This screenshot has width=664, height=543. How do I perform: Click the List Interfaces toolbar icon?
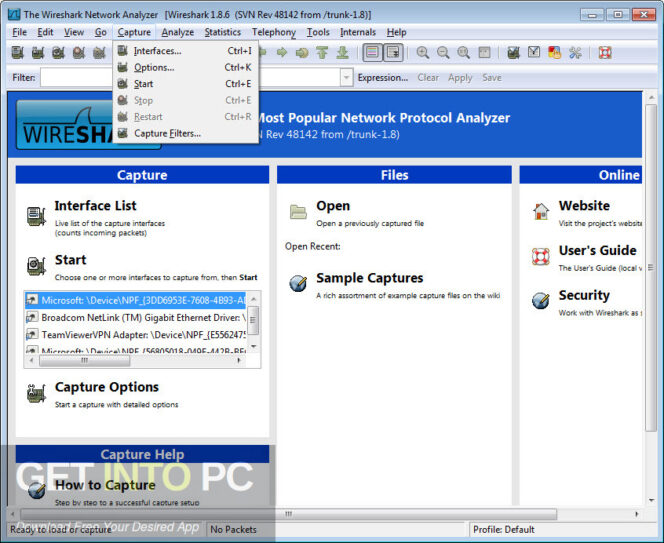[x=17, y=53]
